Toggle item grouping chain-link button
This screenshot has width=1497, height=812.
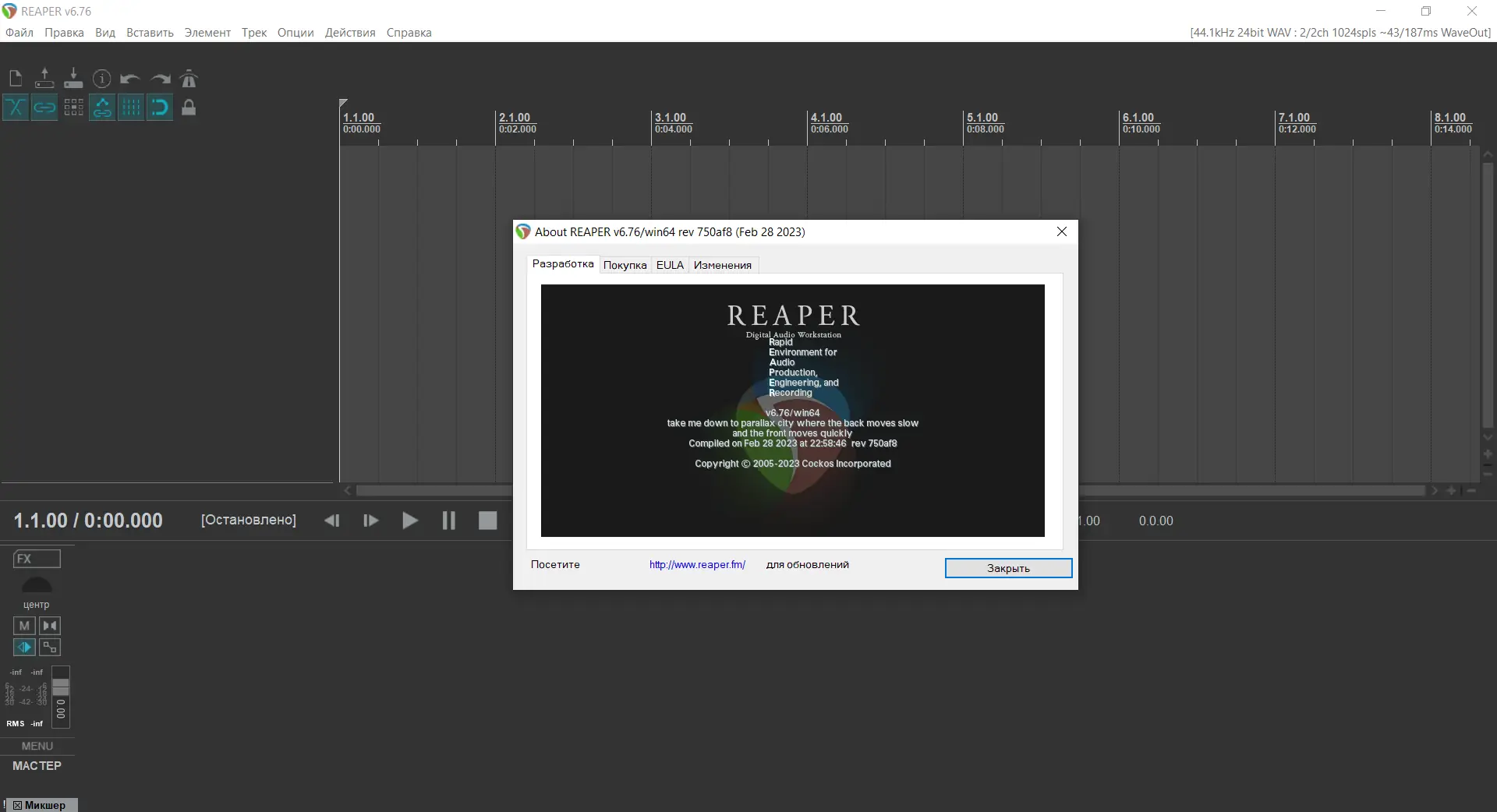[x=44, y=108]
